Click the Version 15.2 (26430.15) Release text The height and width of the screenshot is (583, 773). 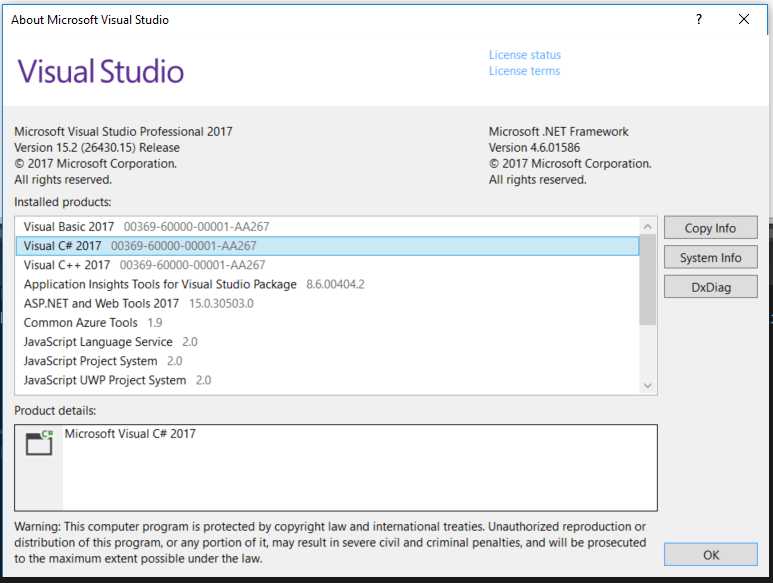(97, 147)
